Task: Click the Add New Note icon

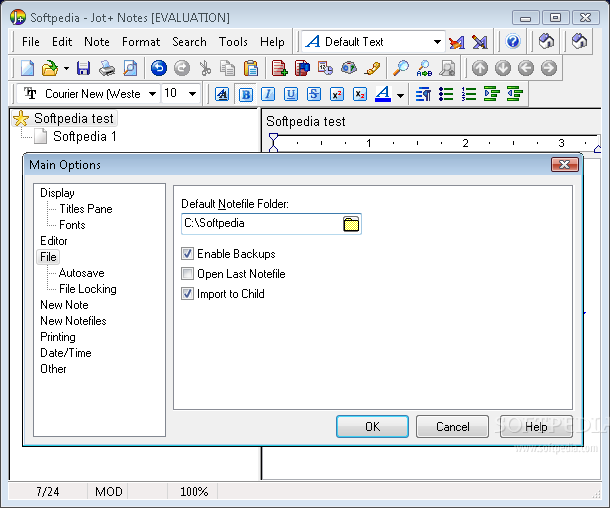Action: 279,68
